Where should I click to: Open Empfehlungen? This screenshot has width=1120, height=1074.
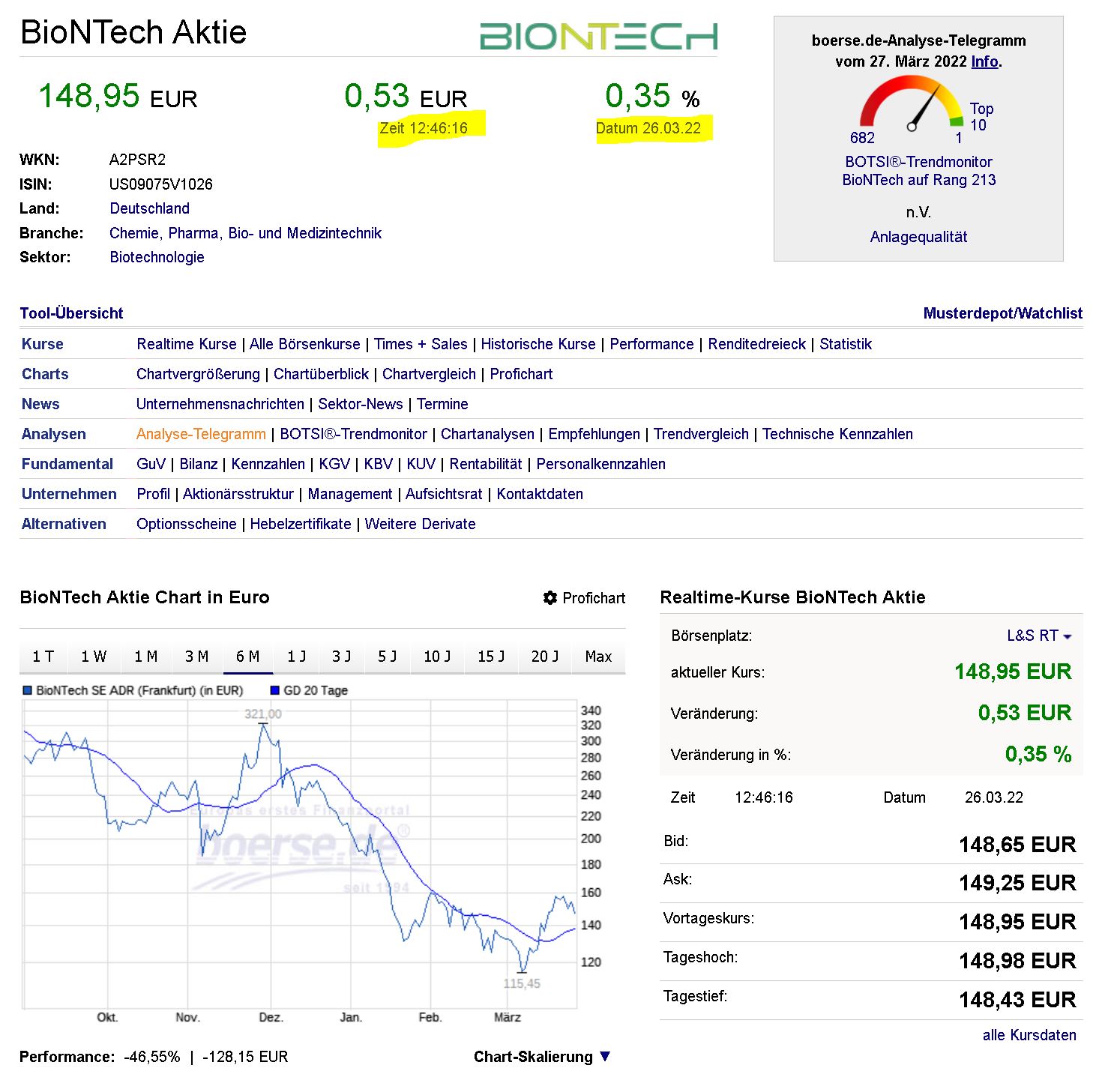(x=594, y=434)
